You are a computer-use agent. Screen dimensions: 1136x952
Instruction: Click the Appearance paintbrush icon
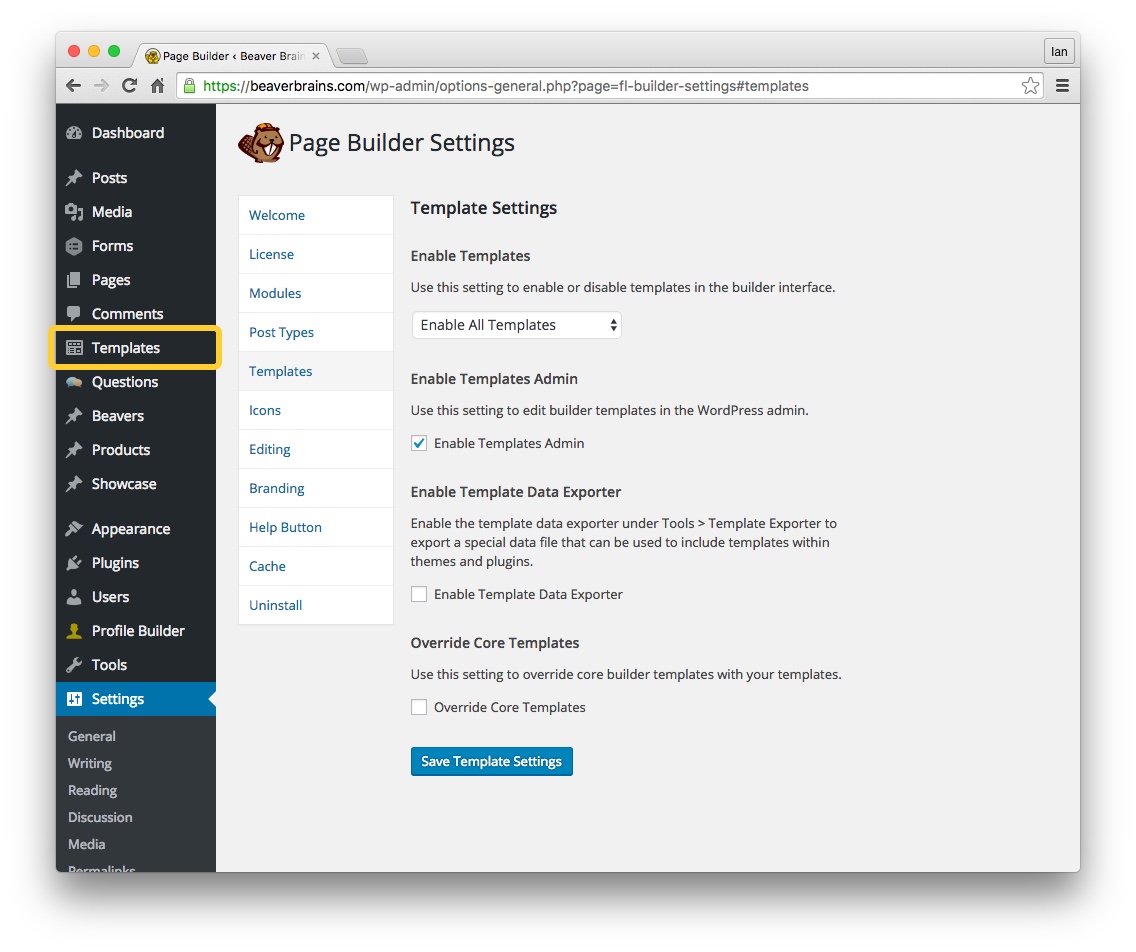[74, 529]
